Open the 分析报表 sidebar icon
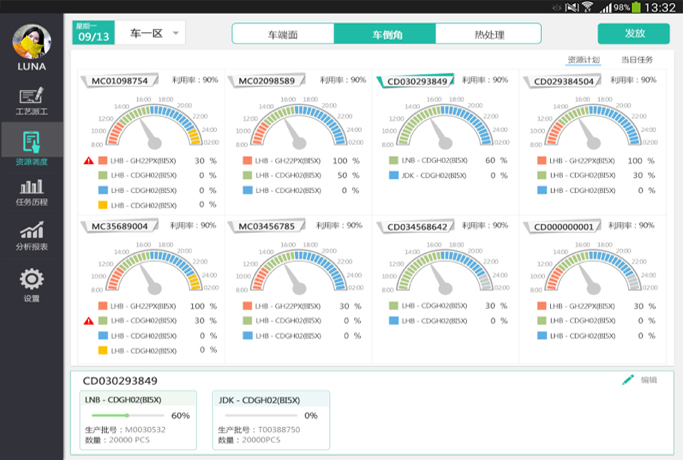 pyautogui.click(x=32, y=235)
